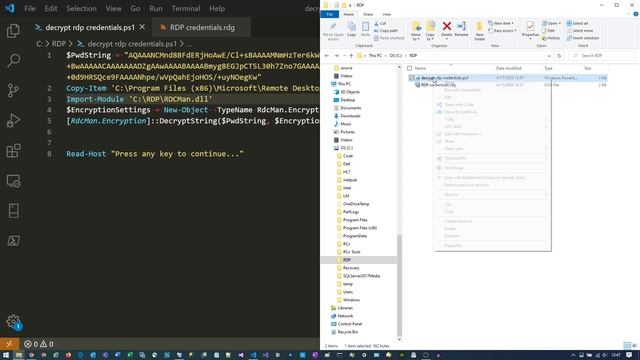This screenshot has height=360, width=640.
Task: Choose Open with Code in context menu
Action: (459, 104)
